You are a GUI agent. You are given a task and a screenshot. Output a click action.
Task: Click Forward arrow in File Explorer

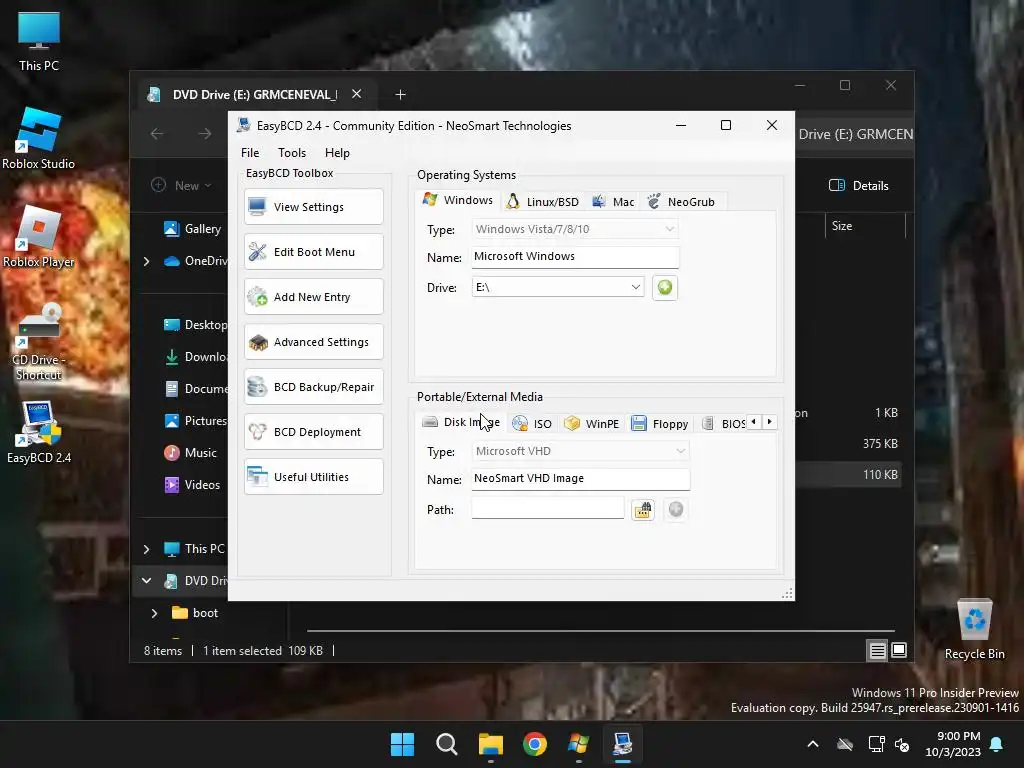204,134
